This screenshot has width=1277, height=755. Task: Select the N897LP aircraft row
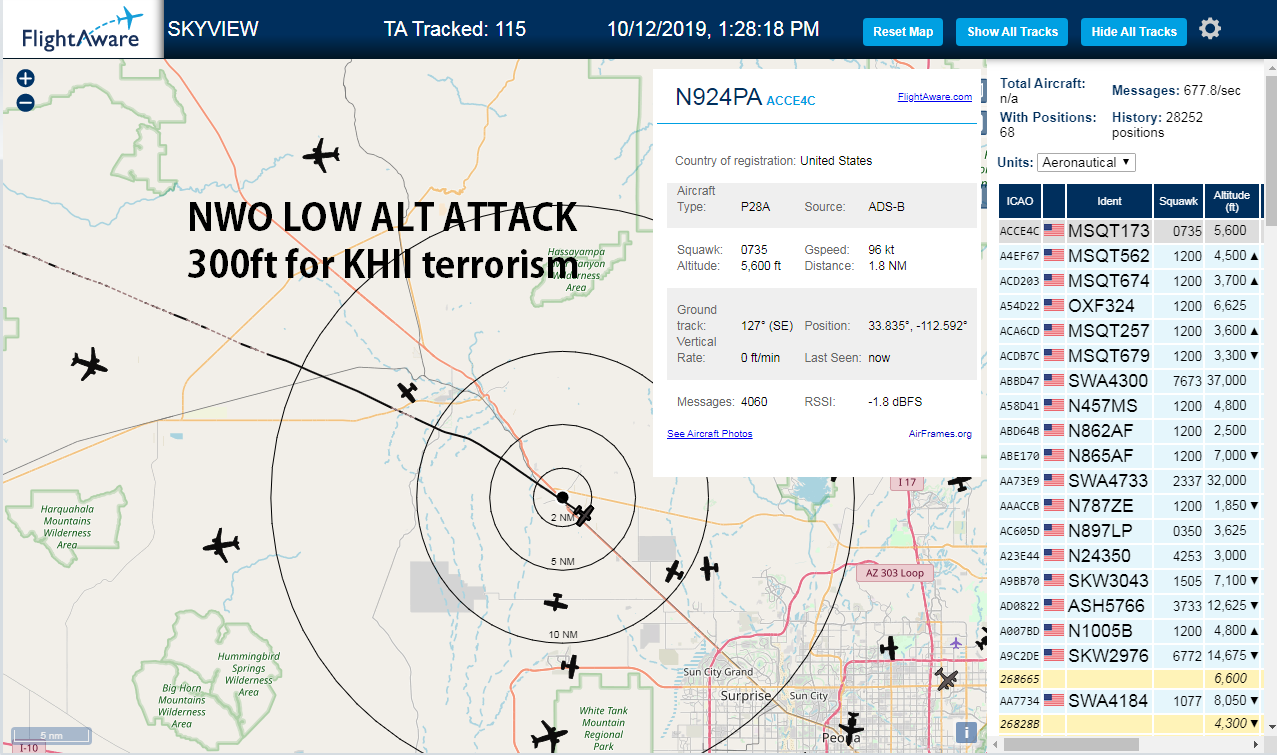1130,531
